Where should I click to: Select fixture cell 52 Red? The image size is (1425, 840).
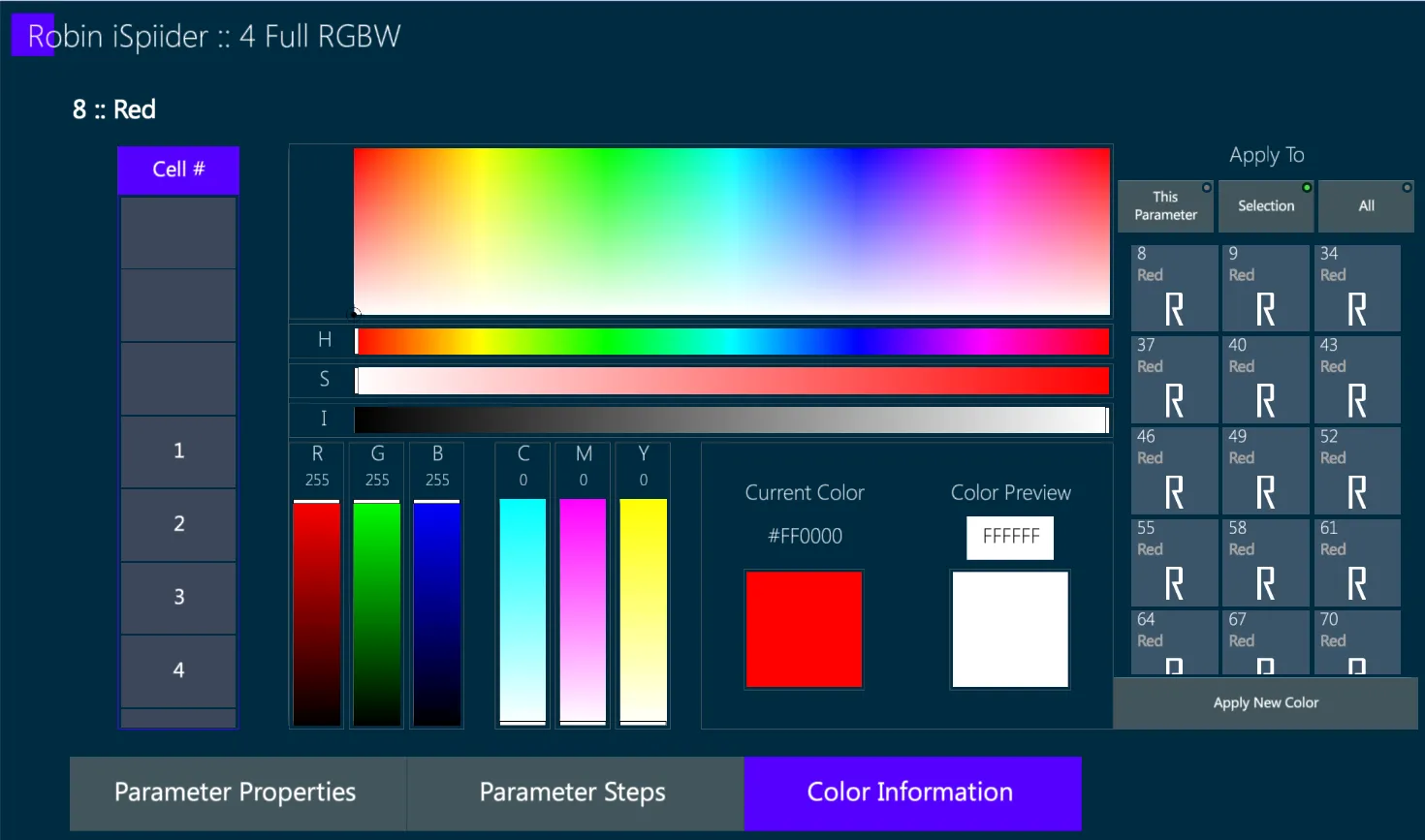(1357, 471)
